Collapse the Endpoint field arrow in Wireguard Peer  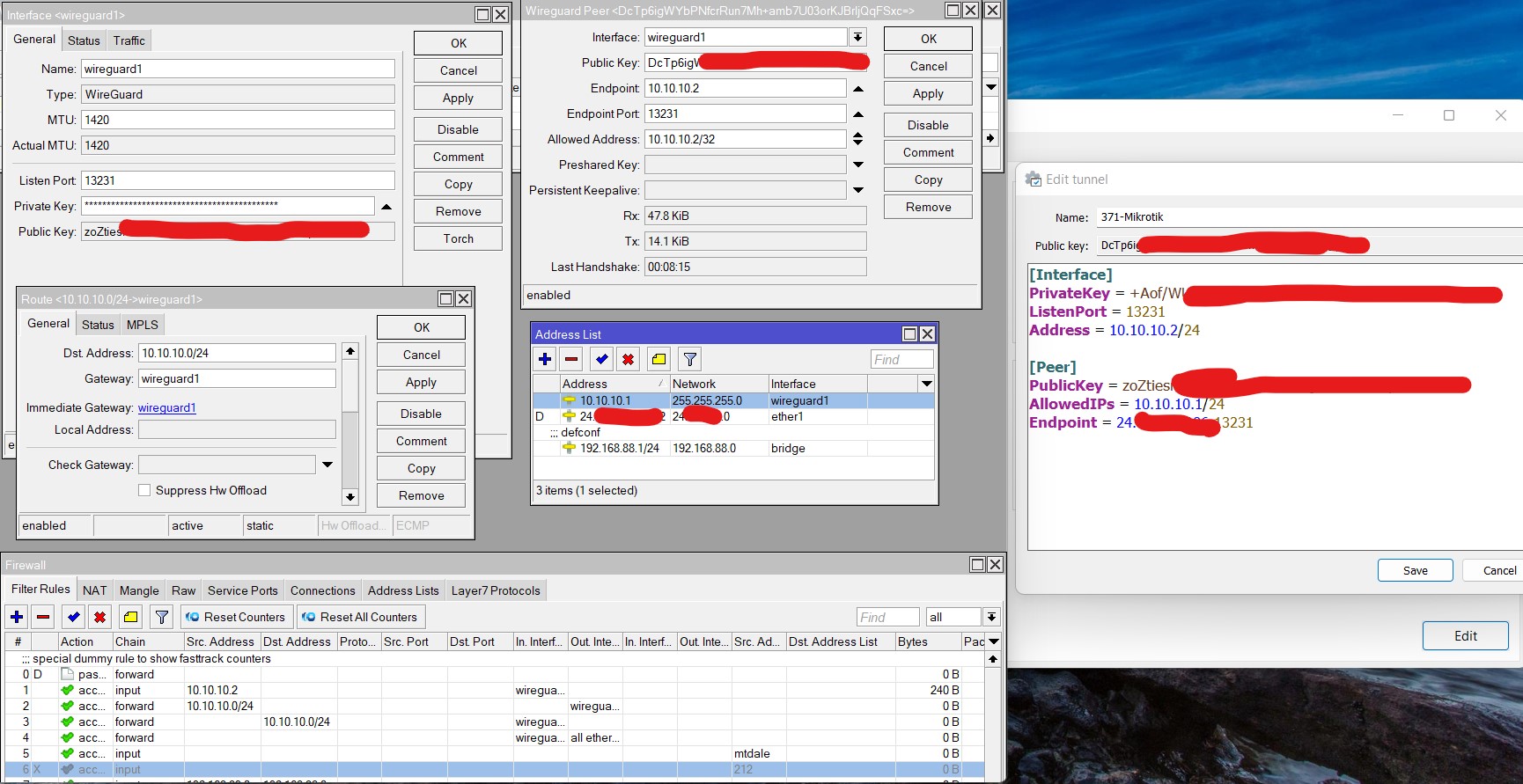click(858, 89)
